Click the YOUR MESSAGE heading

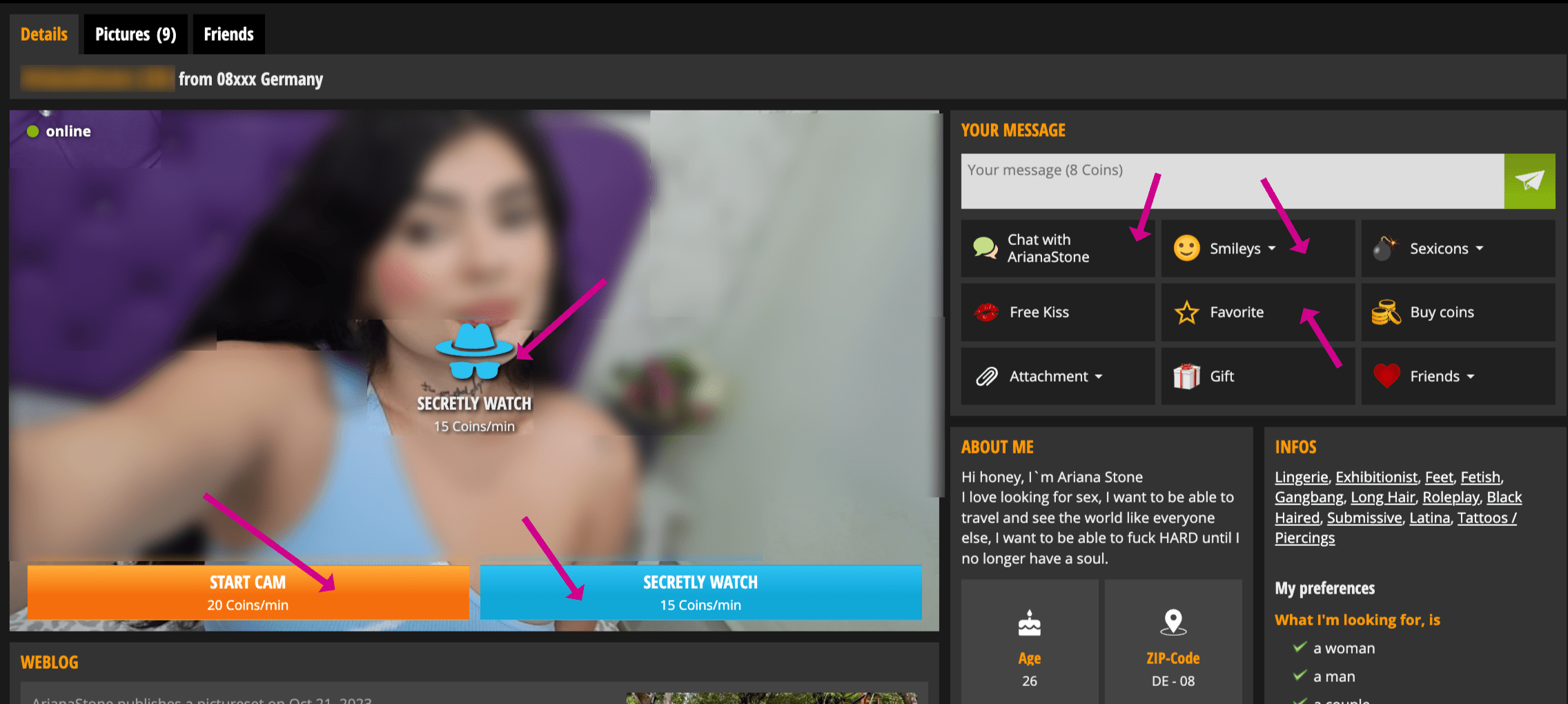coord(1013,130)
